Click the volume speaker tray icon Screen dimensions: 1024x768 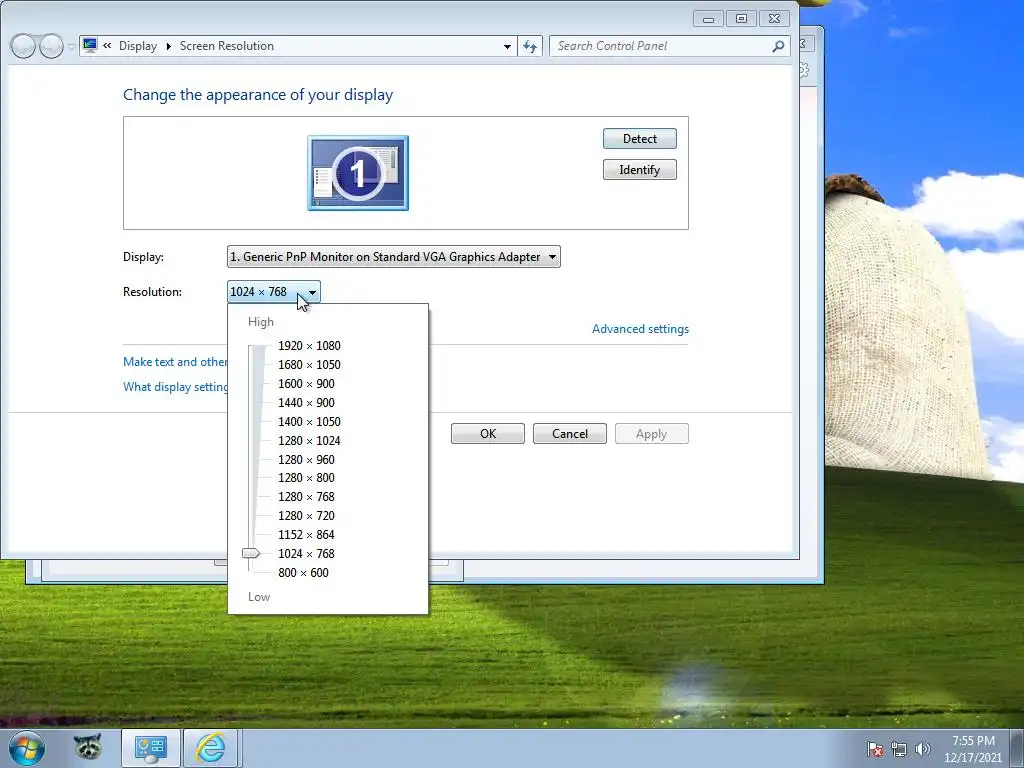[922, 749]
